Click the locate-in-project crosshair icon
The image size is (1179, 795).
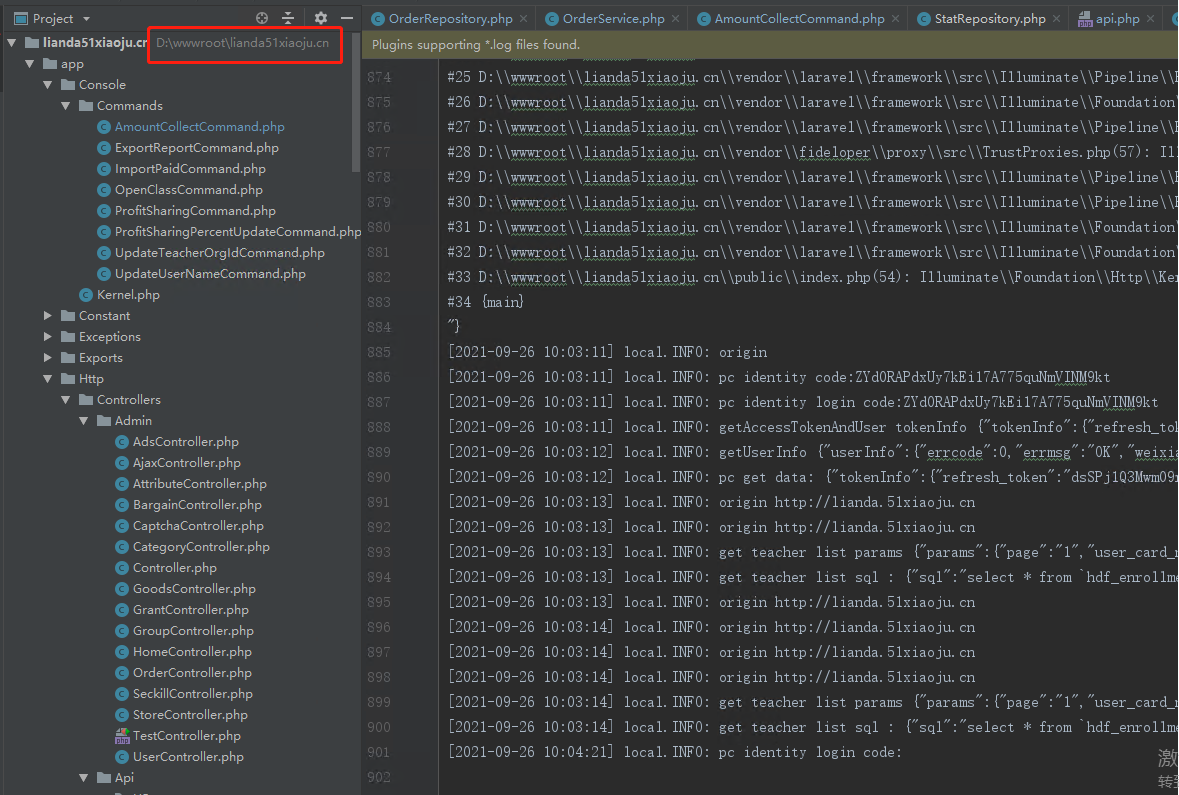point(262,18)
